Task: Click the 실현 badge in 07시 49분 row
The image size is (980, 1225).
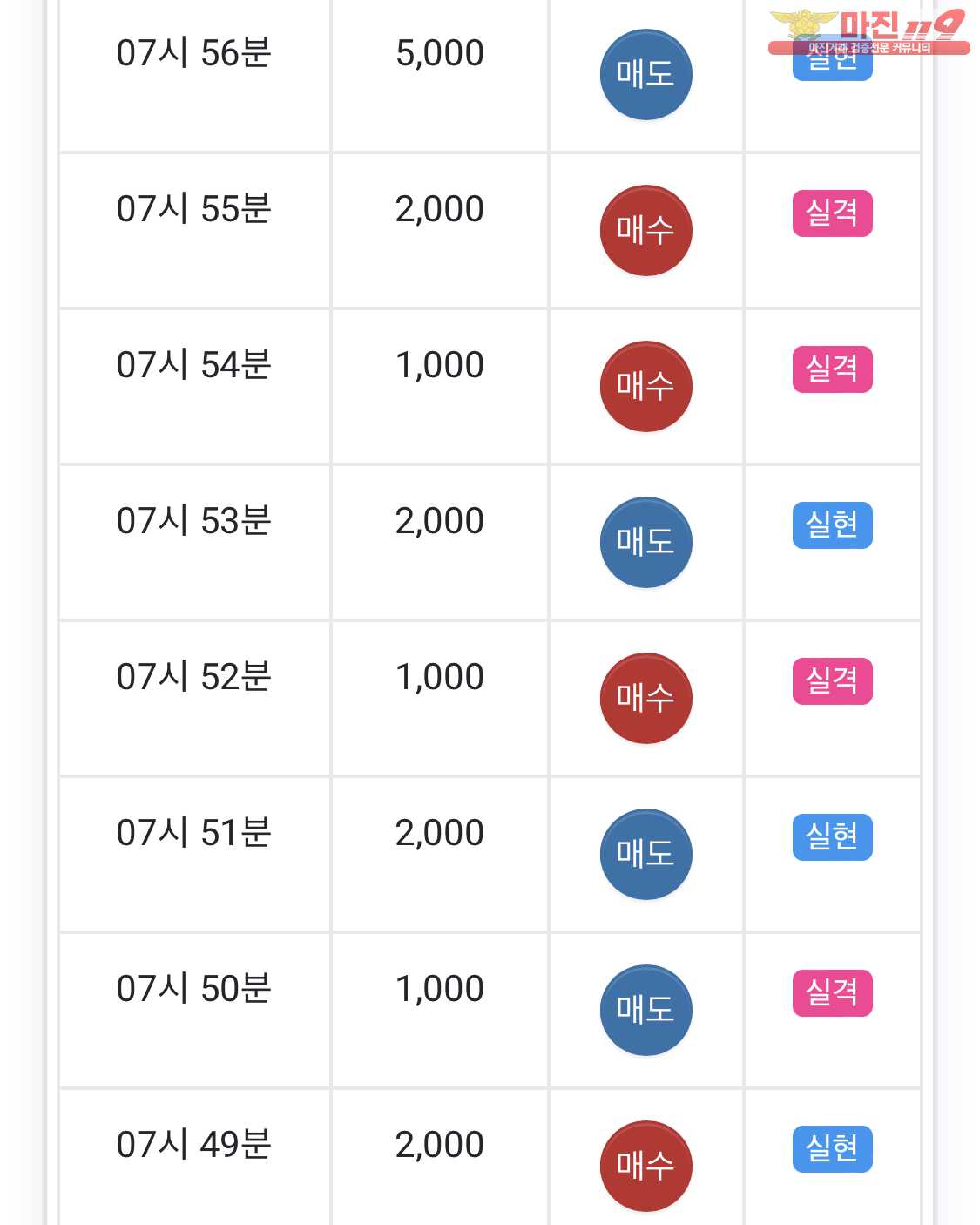Action: click(832, 1148)
